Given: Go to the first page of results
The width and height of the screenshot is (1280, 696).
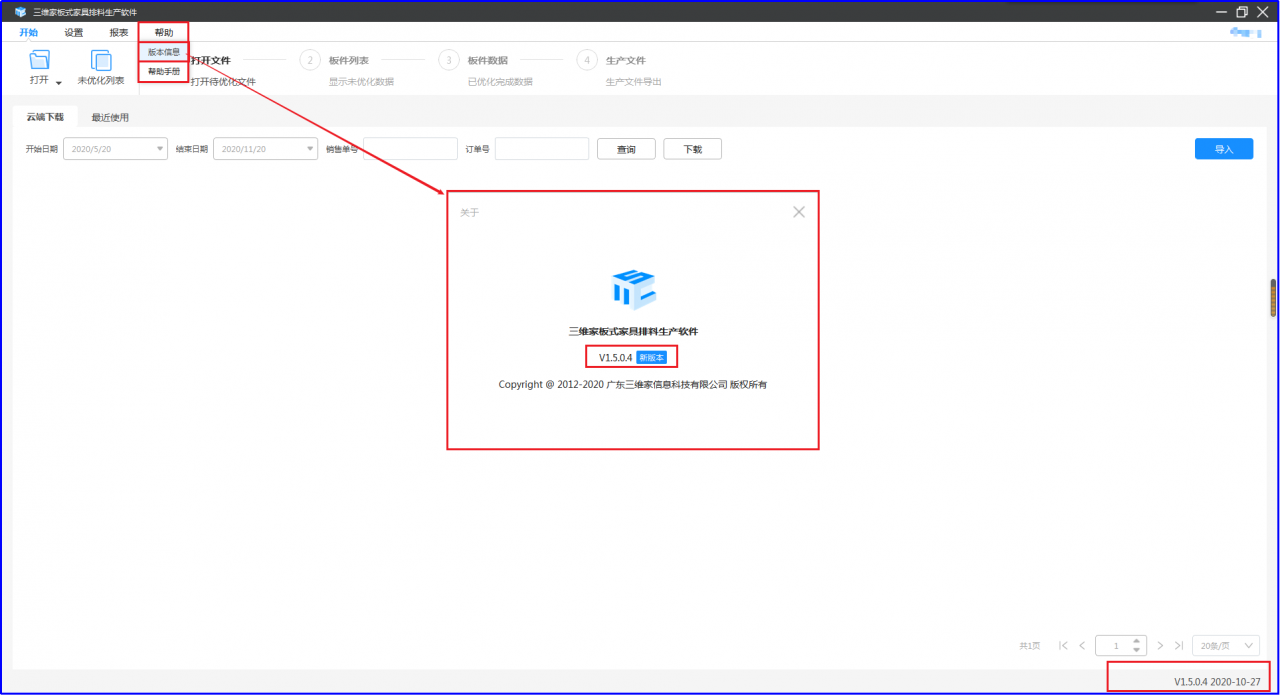Looking at the screenshot, I should pos(1063,646).
